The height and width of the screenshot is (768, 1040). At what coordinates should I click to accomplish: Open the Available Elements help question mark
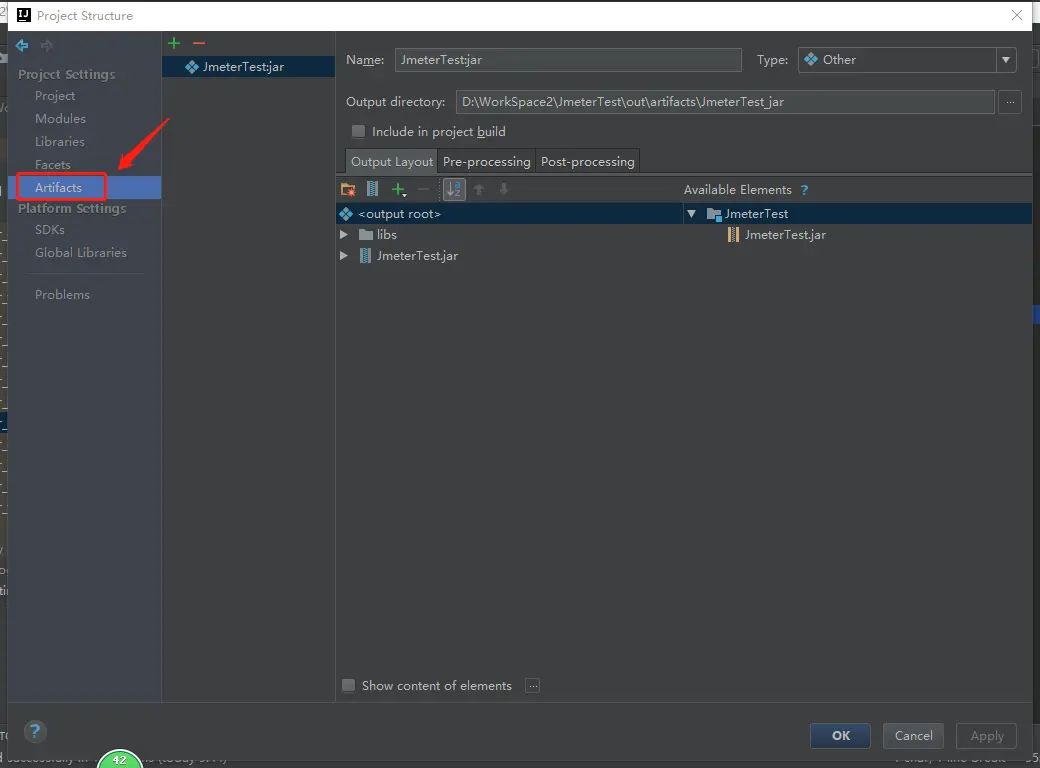[805, 190]
